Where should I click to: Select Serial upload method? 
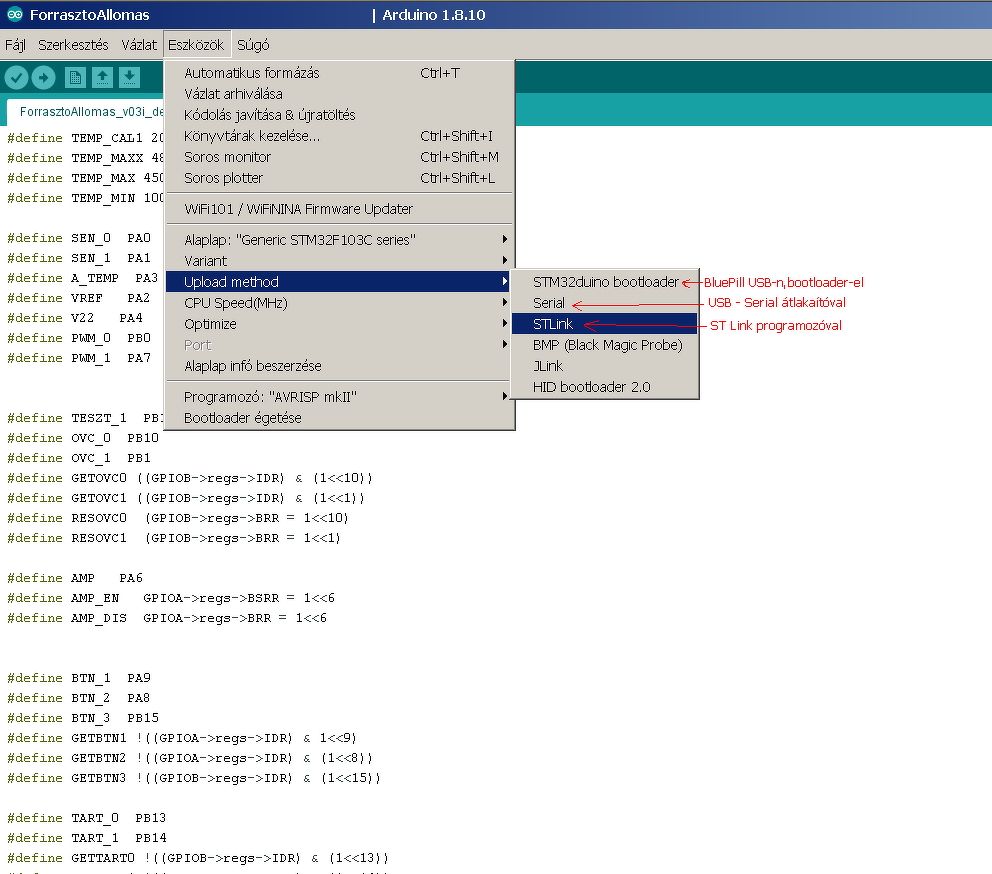pyautogui.click(x=605, y=303)
